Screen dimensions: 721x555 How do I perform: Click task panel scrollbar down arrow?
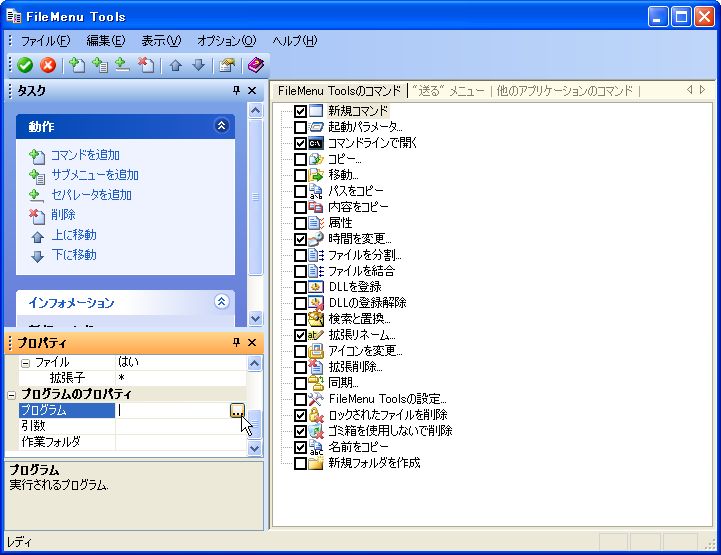pos(255,318)
